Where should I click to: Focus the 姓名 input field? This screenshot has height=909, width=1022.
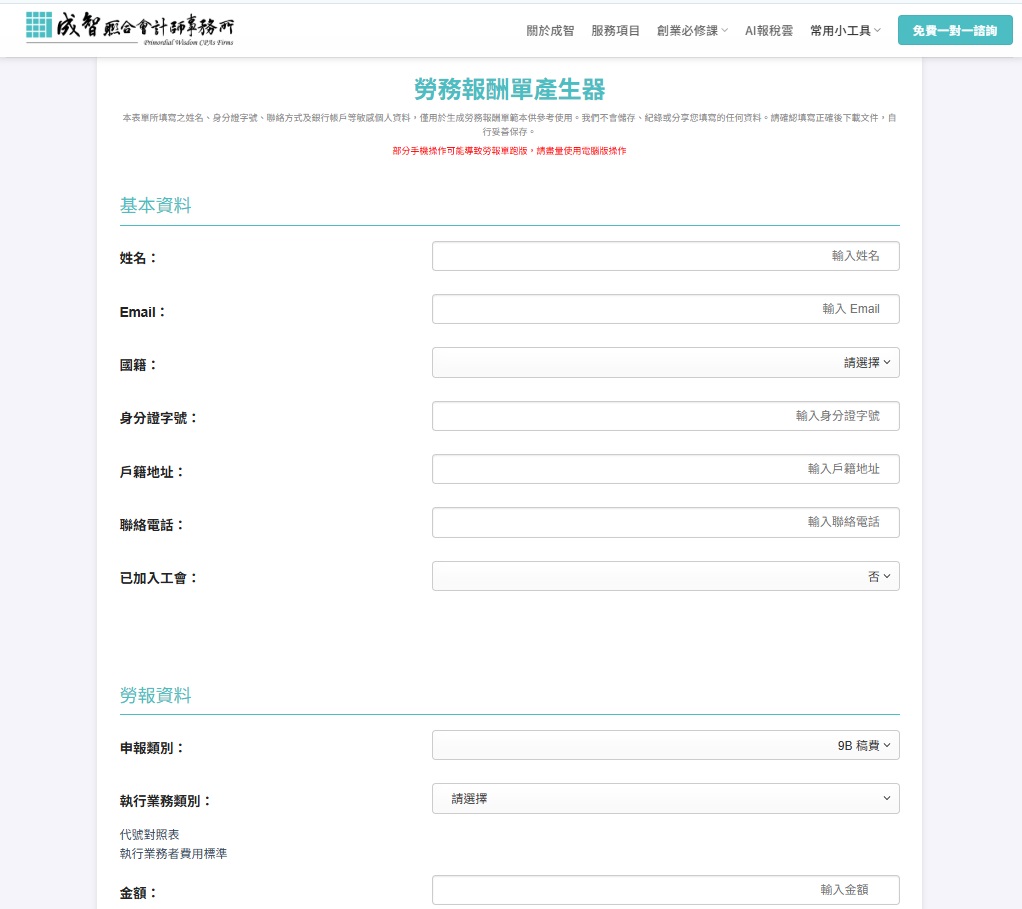point(665,256)
